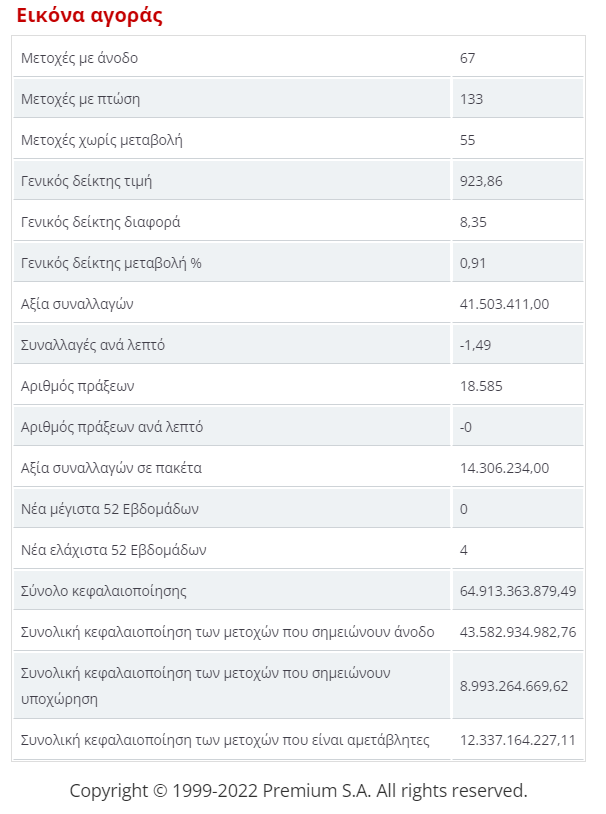Select the 'Γενικός δείκτης διαφορά' row
Screen dimensions: 606x814
[299, 222]
